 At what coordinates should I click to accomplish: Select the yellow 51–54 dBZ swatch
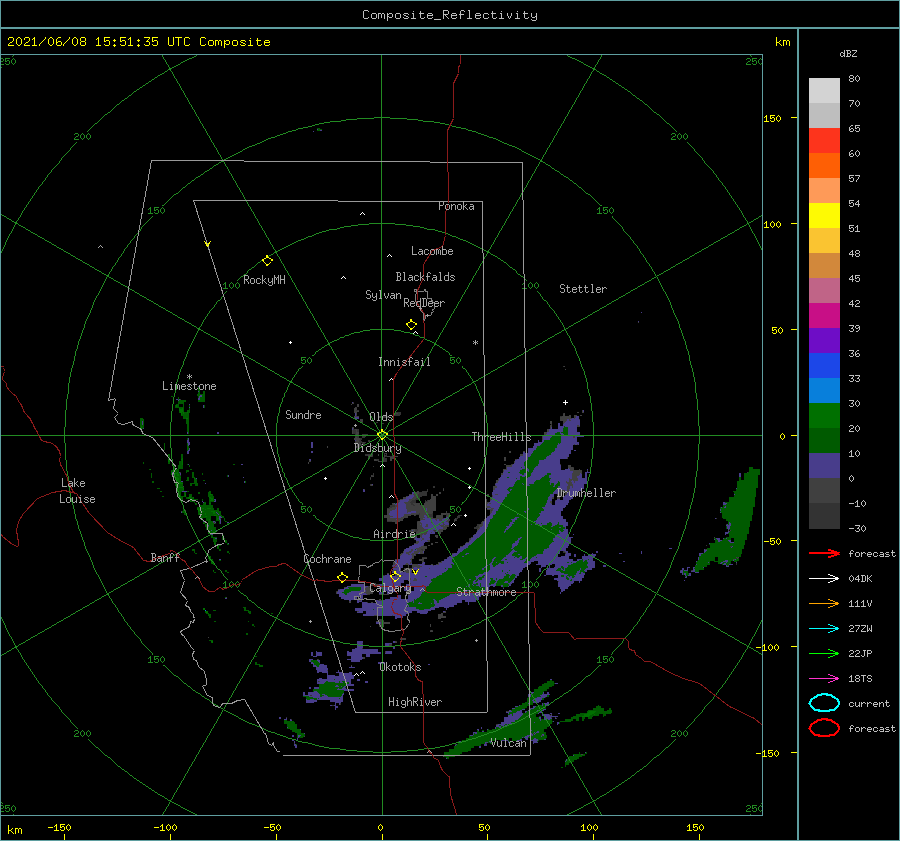tap(824, 216)
